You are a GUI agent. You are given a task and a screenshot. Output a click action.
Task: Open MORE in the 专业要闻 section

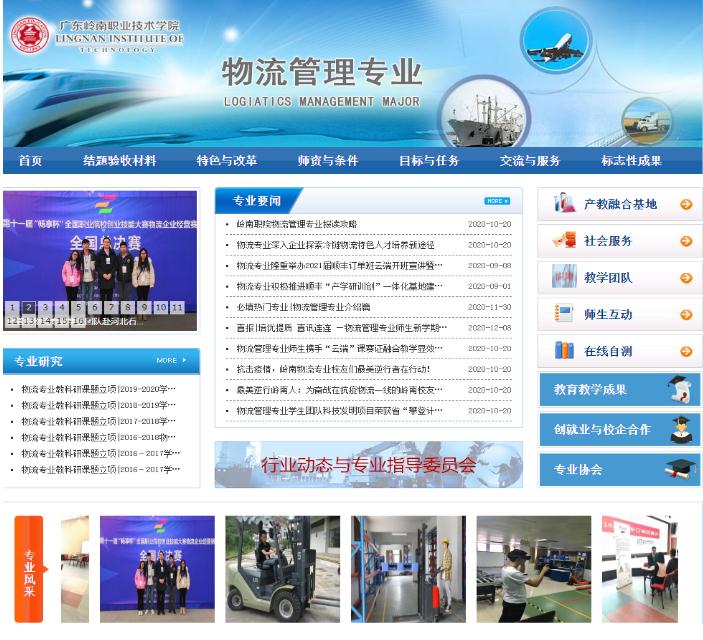click(497, 201)
